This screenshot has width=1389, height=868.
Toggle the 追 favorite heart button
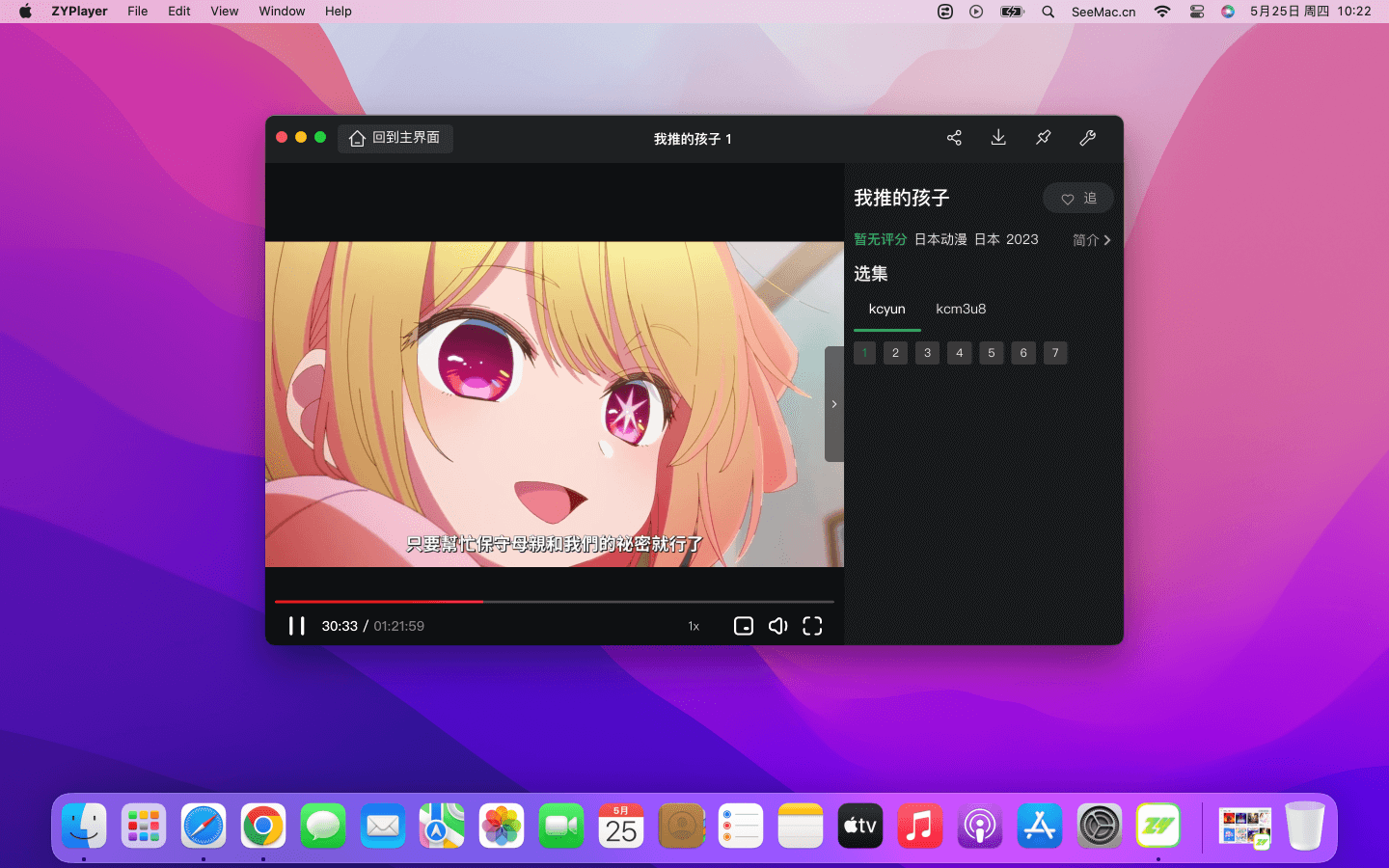click(1077, 199)
